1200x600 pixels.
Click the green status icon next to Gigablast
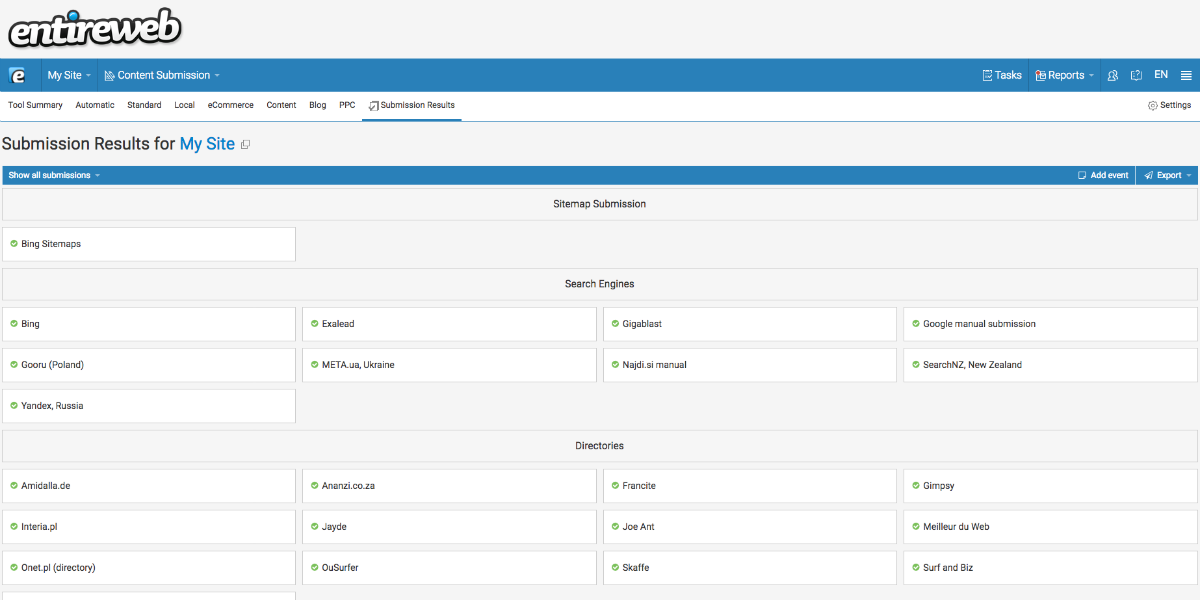click(x=615, y=323)
